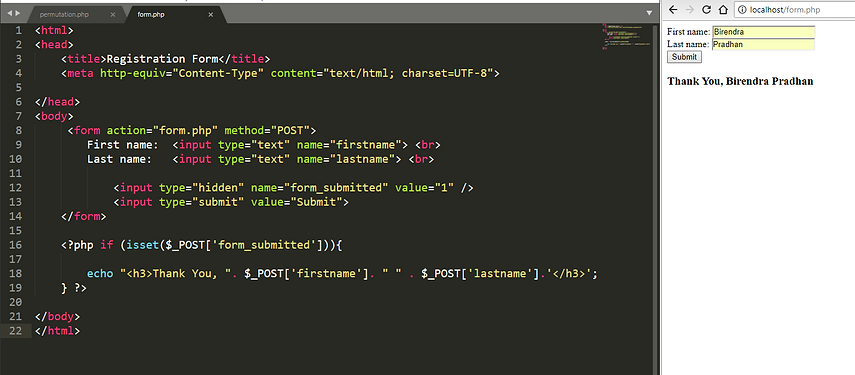Click the 'Thank You, Birendra Pradhan' heading
The height and width of the screenshot is (375, 855).
click(740, 81)
